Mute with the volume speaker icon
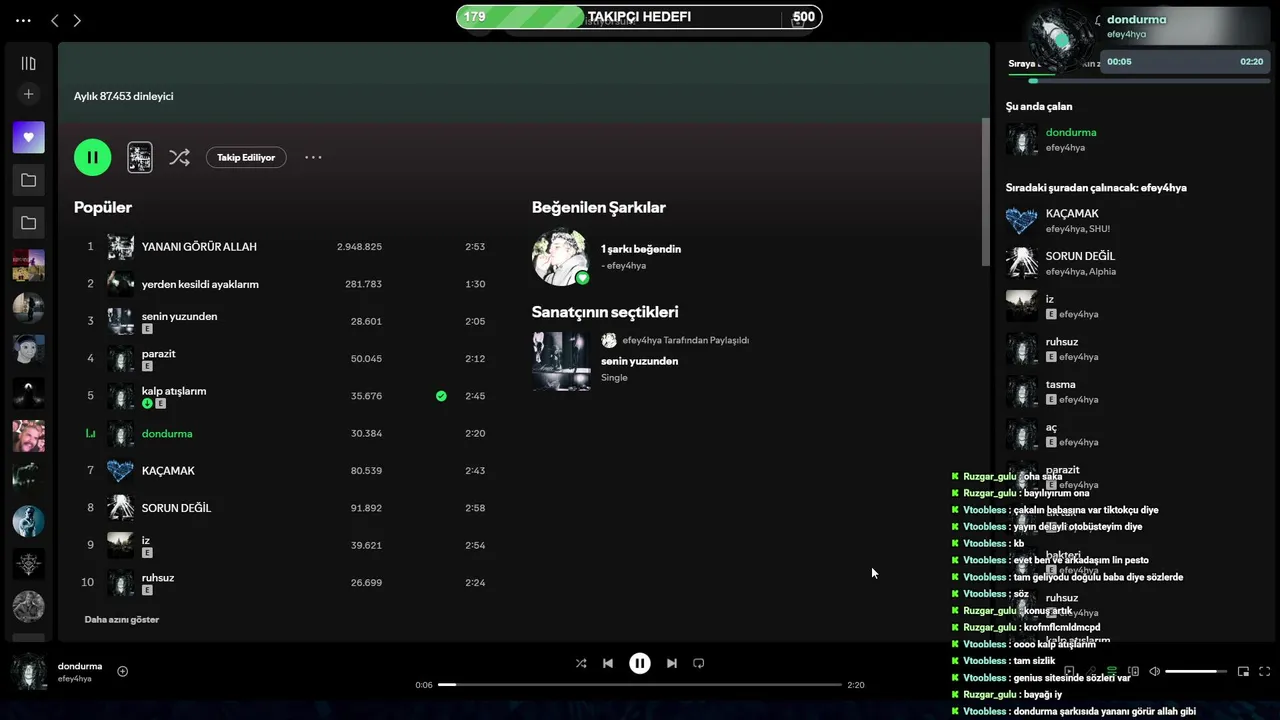1280x720 pixels. coord(1154,671)
